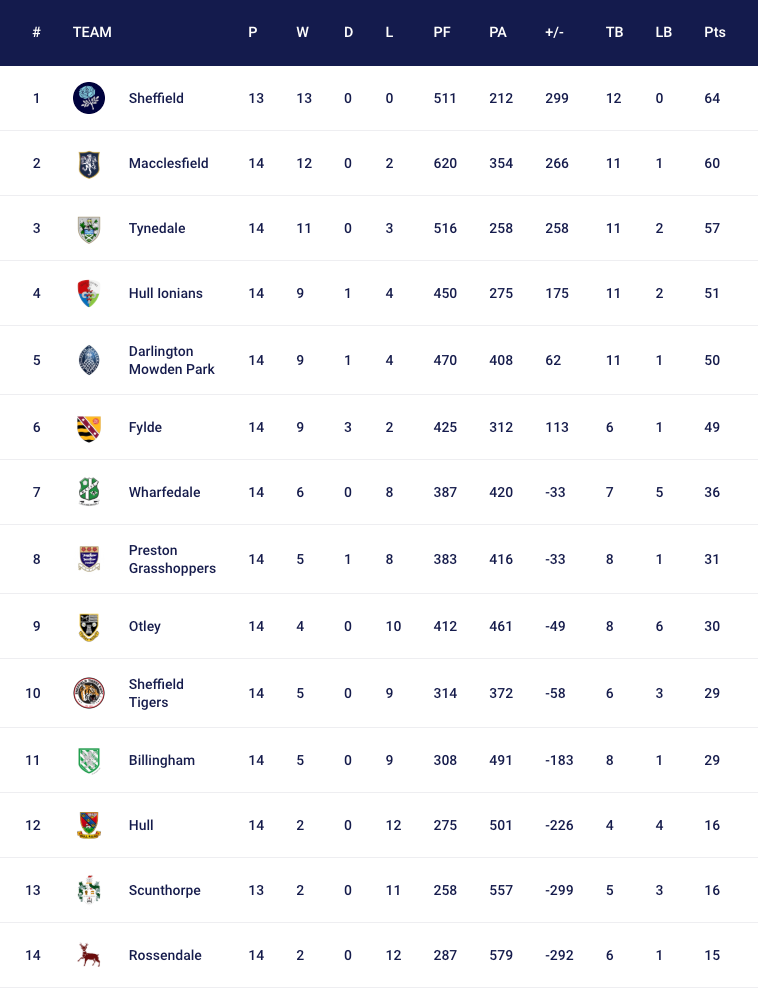Select the Tynedale team badge
This screenshot has height=988, width=758.
pyautogui.click(x=89, y=228)
